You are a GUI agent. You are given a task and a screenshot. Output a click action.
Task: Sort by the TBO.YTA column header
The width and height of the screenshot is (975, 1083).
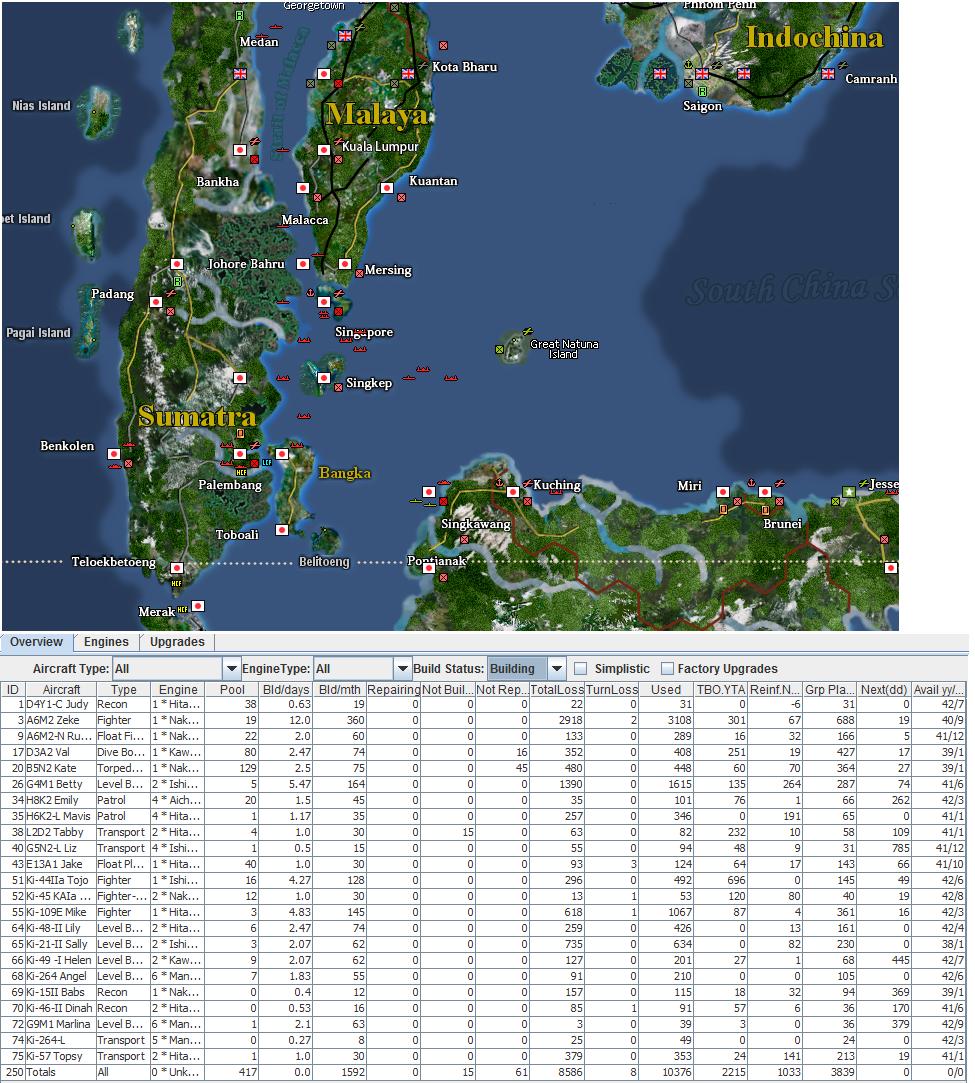pos(720,689)
